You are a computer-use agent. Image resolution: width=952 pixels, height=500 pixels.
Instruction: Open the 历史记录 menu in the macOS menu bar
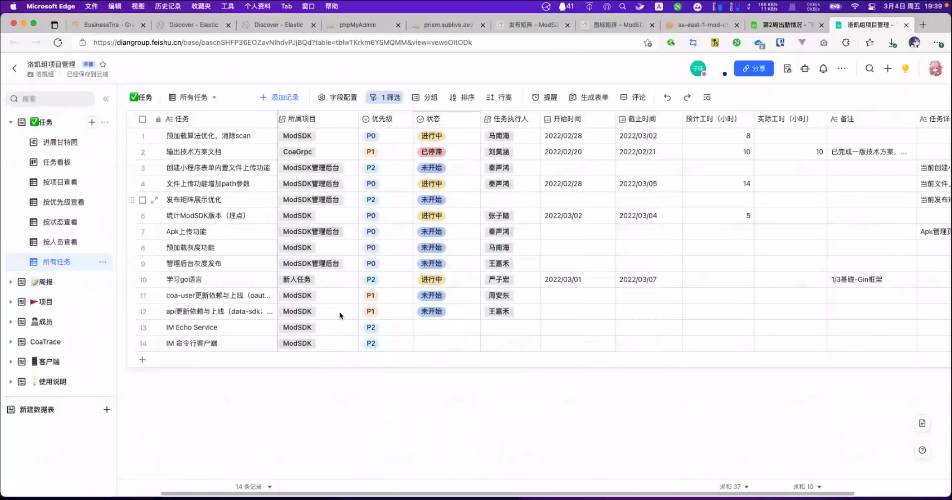(167, 6)
